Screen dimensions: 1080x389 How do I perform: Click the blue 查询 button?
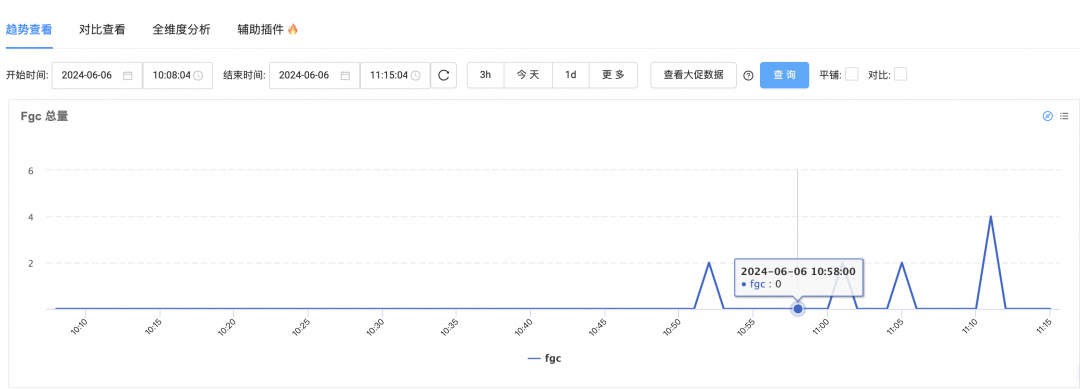(785, 75)
